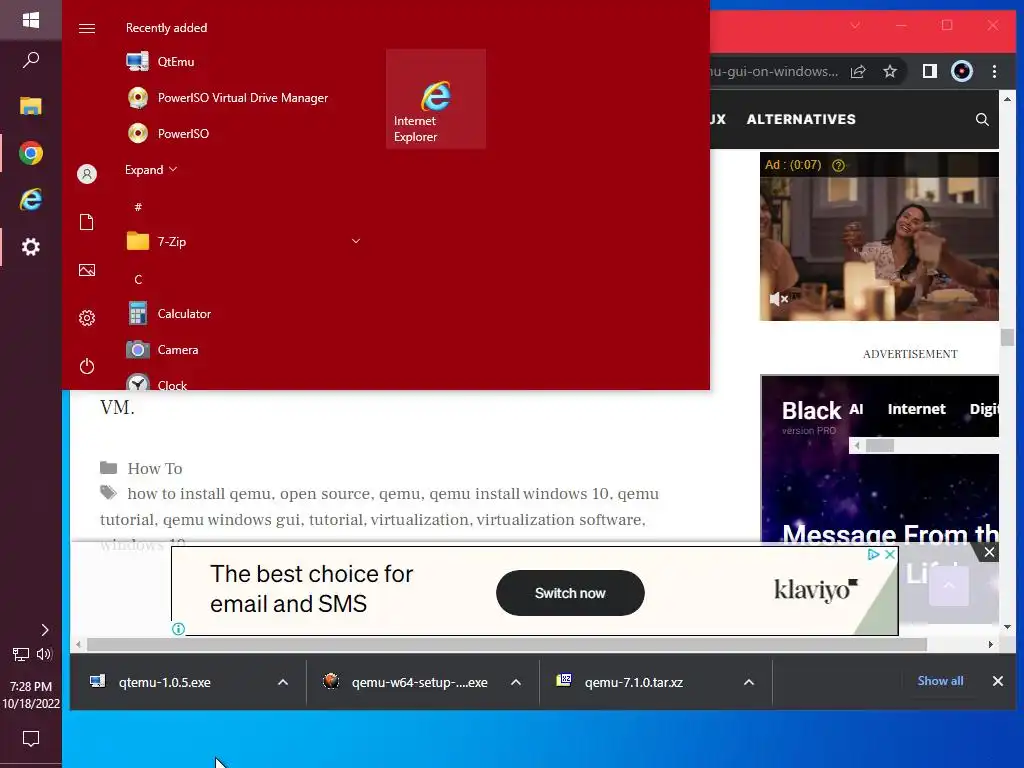Toggle Chrome side panel icon

point(930,72)
